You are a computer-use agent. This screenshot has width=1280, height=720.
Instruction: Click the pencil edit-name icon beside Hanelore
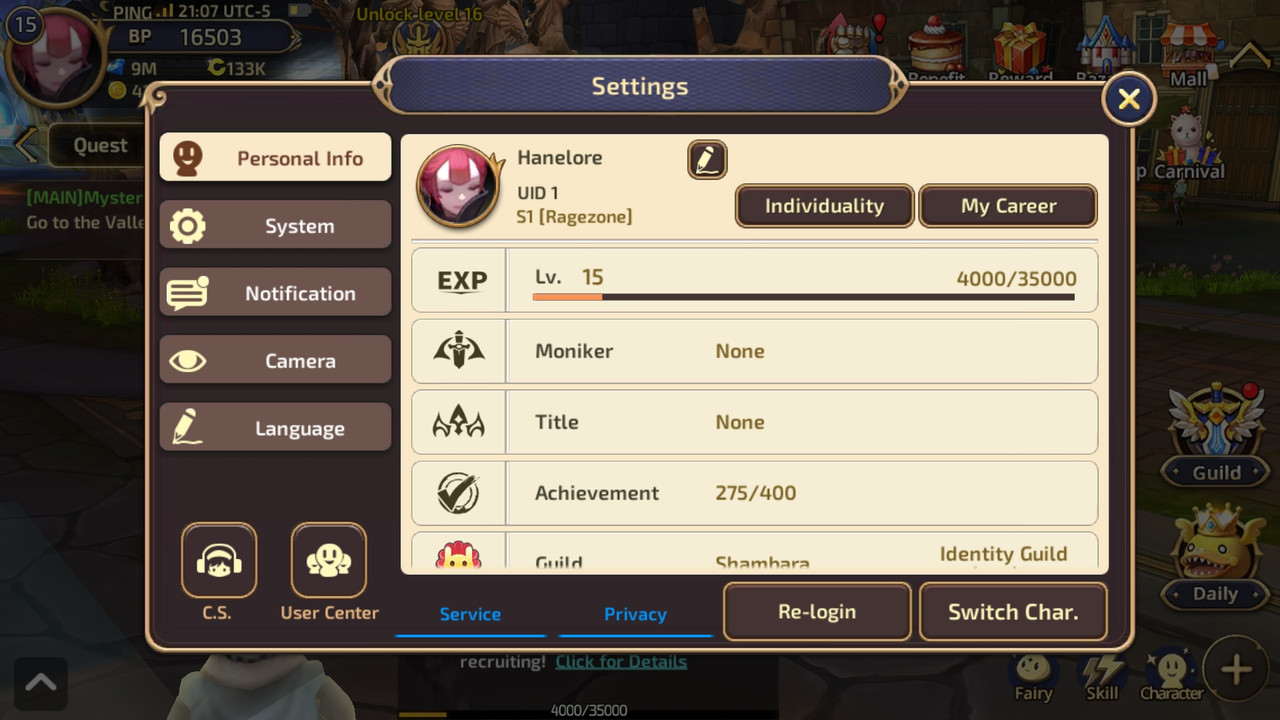point(707,160)
